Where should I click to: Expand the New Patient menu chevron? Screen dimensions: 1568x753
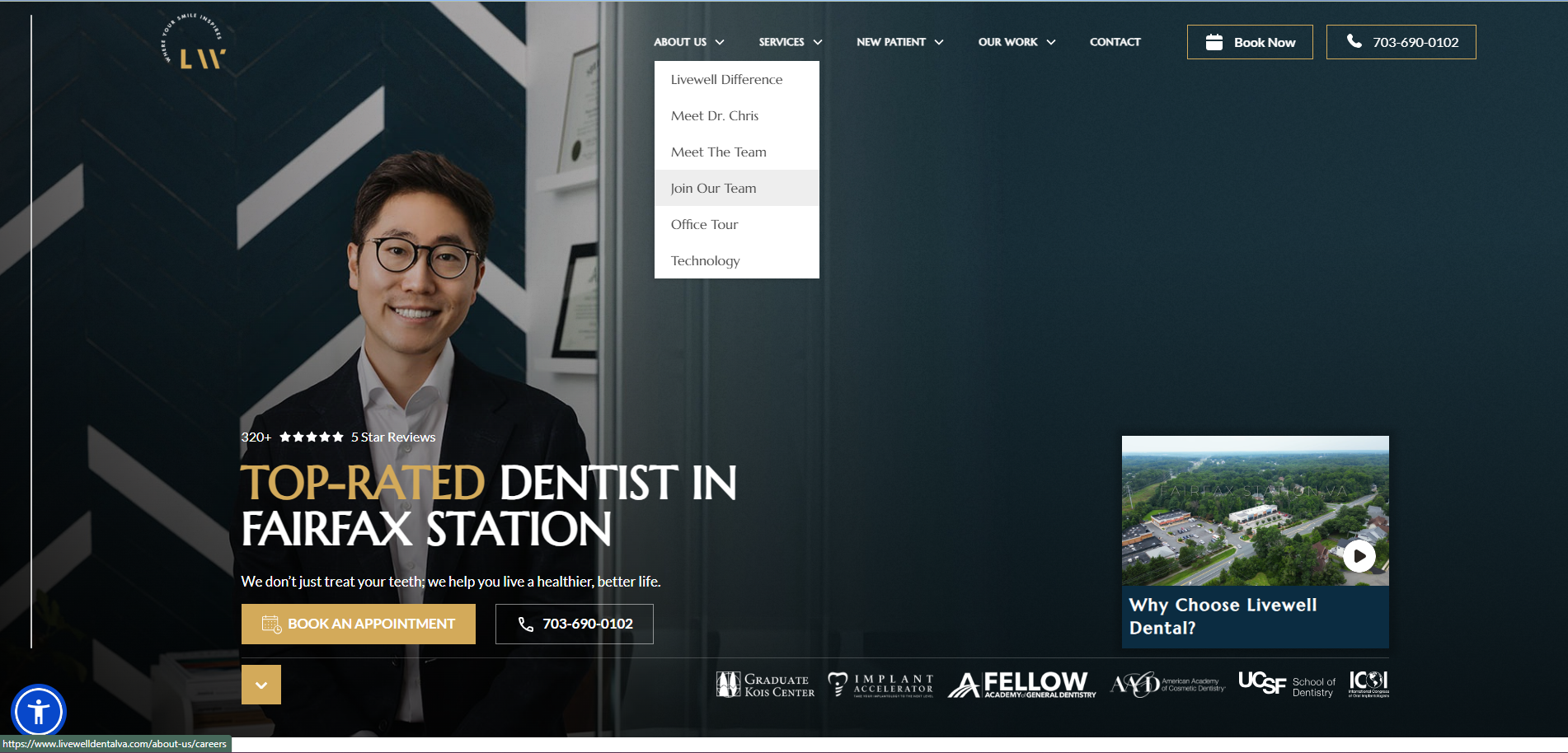click(939, 42)
